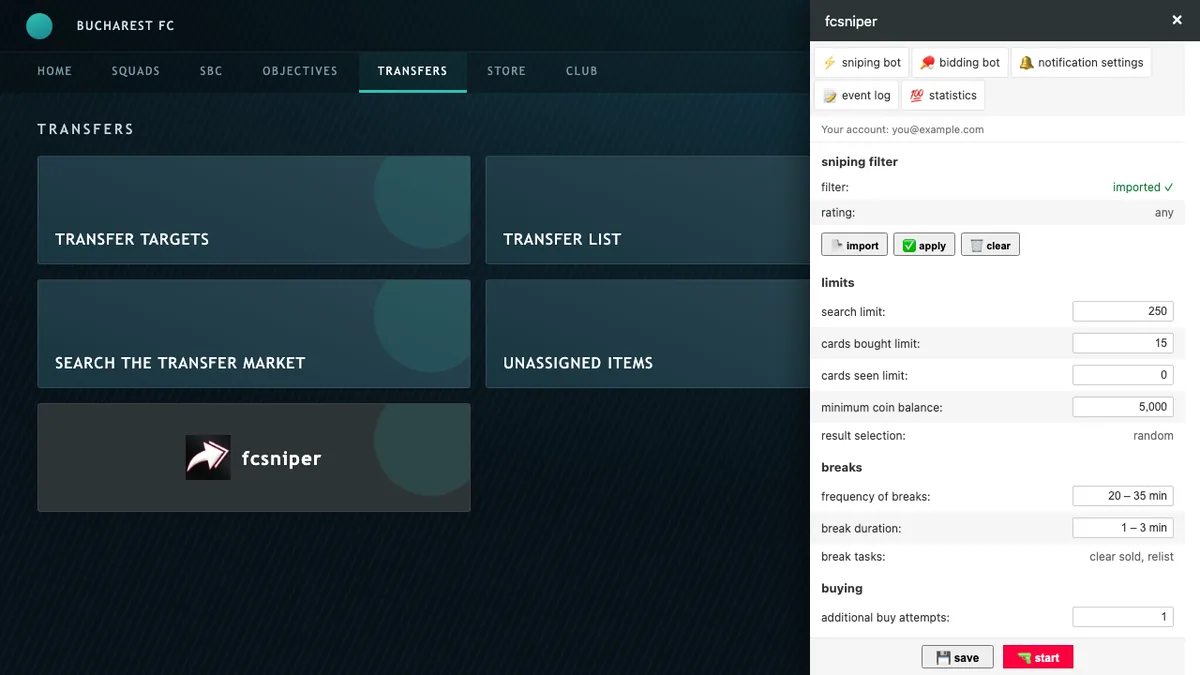Image resolution: width=1200 pixels, height=675 pixels.
Task: Click the 'breaks' section heading
Action: pos(841,468)
